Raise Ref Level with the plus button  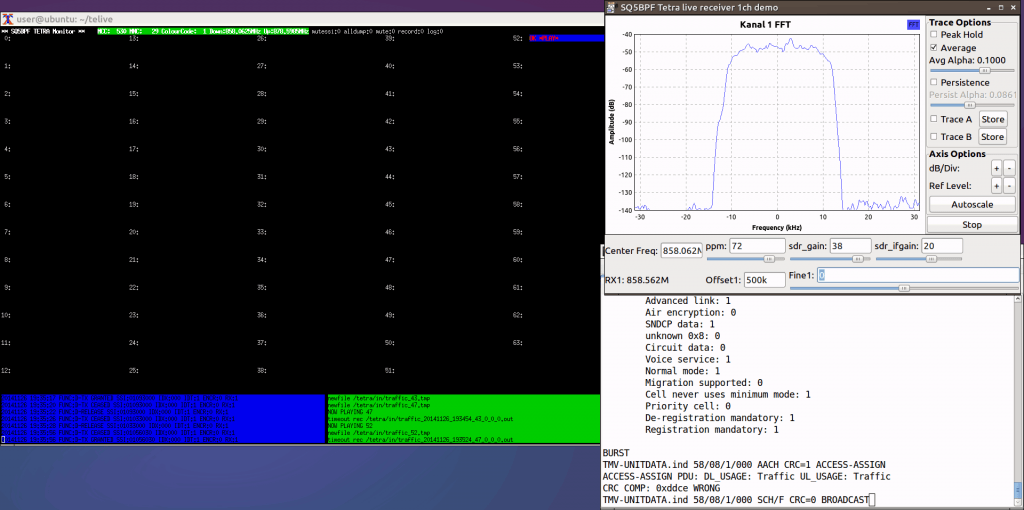click(997, 186)
